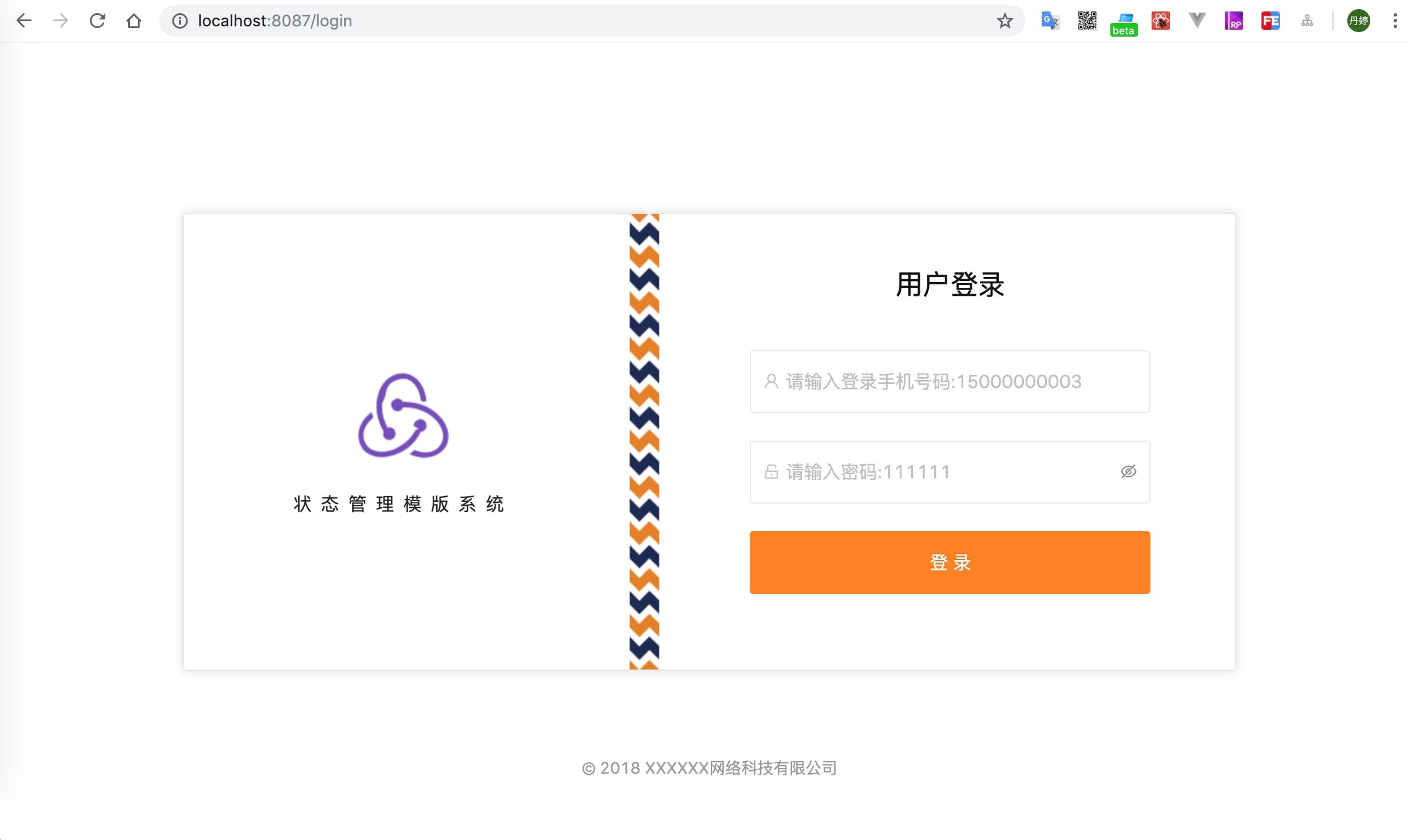Click the browser back arrow
The height and width of the screenshot is (840, 1408).
tap(24, 21)
